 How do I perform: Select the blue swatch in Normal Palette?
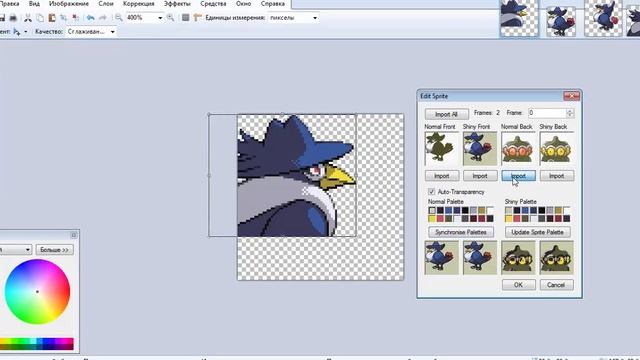(x=449, y=210)
